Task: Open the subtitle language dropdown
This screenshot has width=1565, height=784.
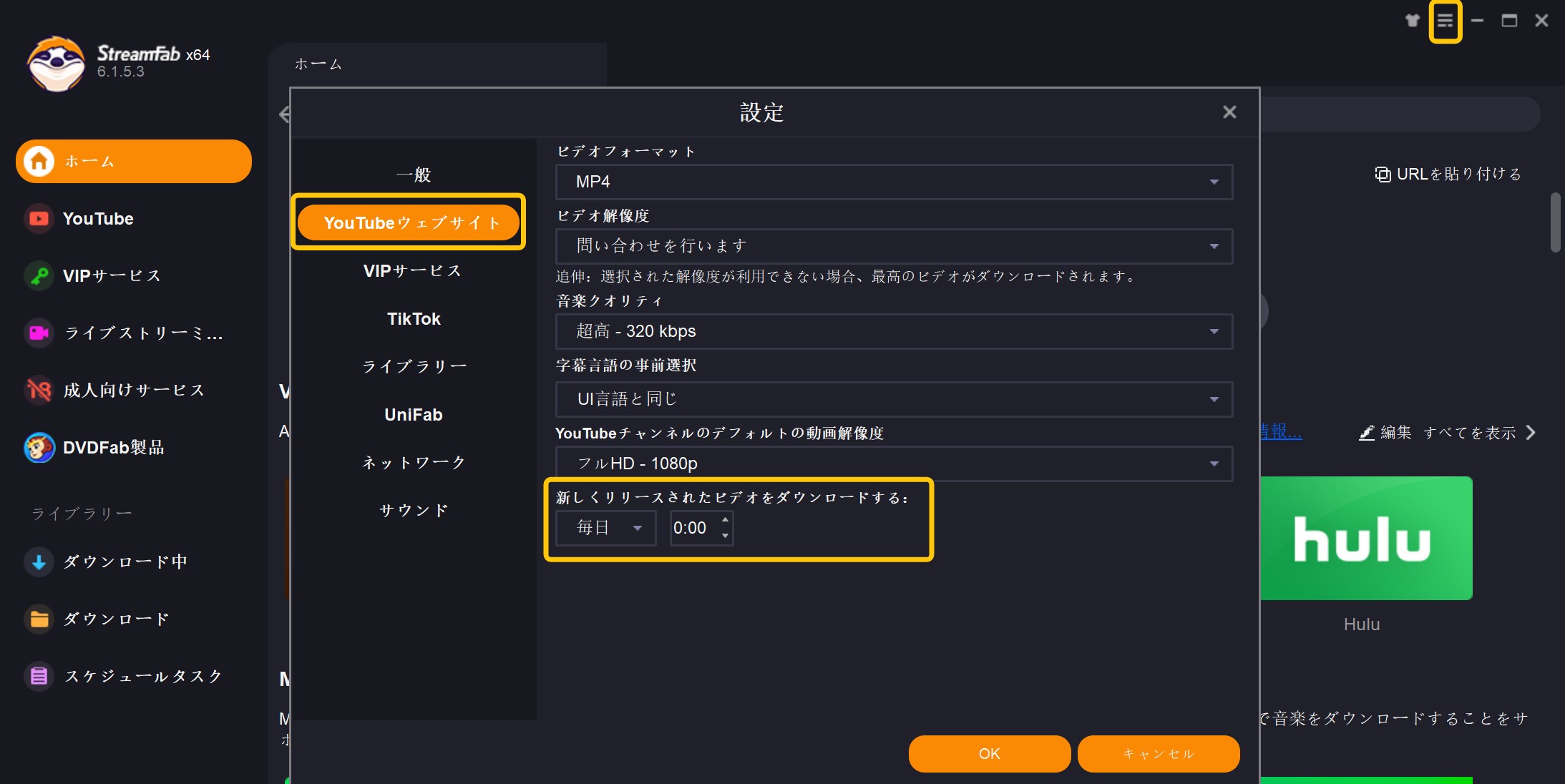Action: point(894,399)
